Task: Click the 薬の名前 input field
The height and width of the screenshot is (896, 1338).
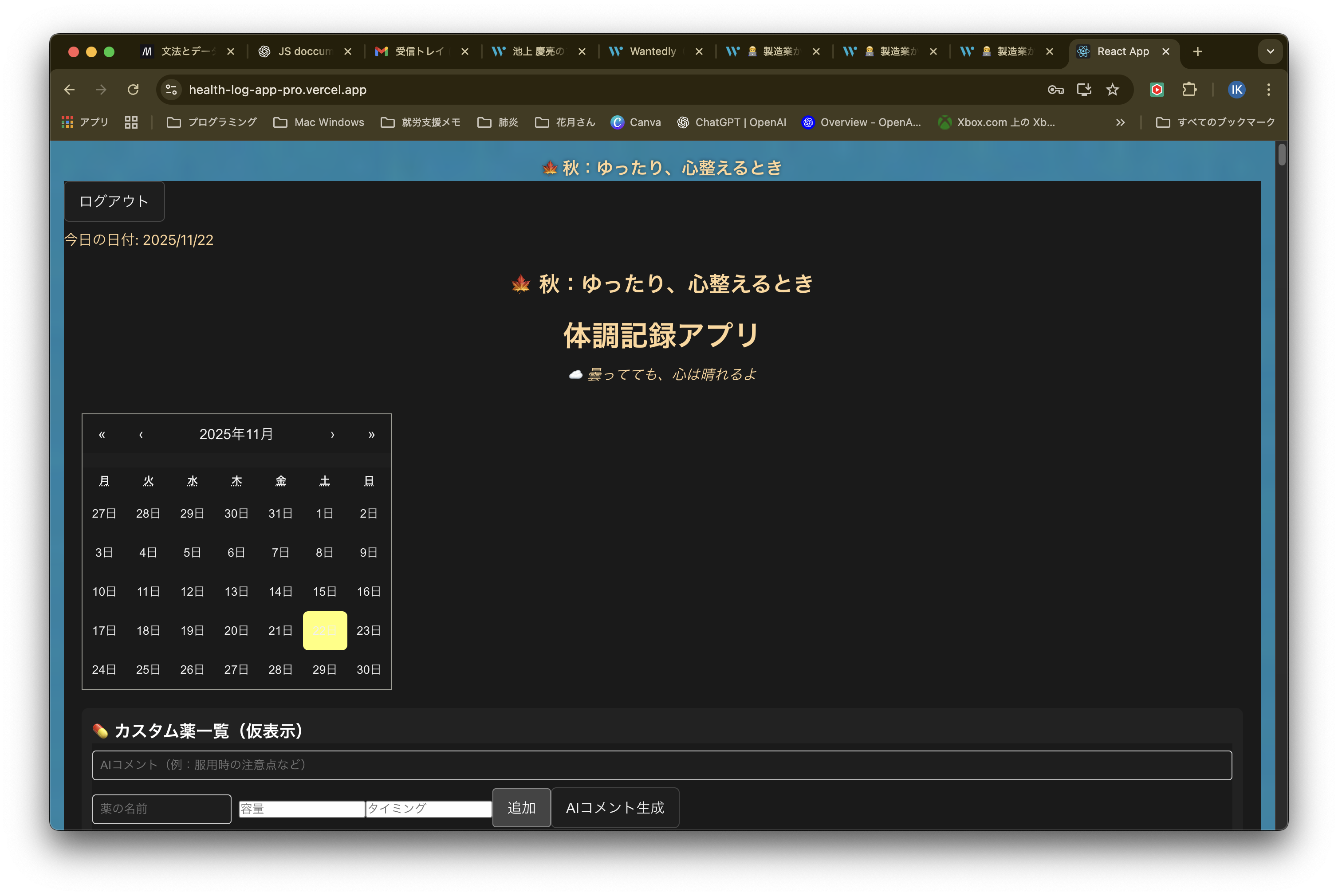Action: [x=162, y=809]
